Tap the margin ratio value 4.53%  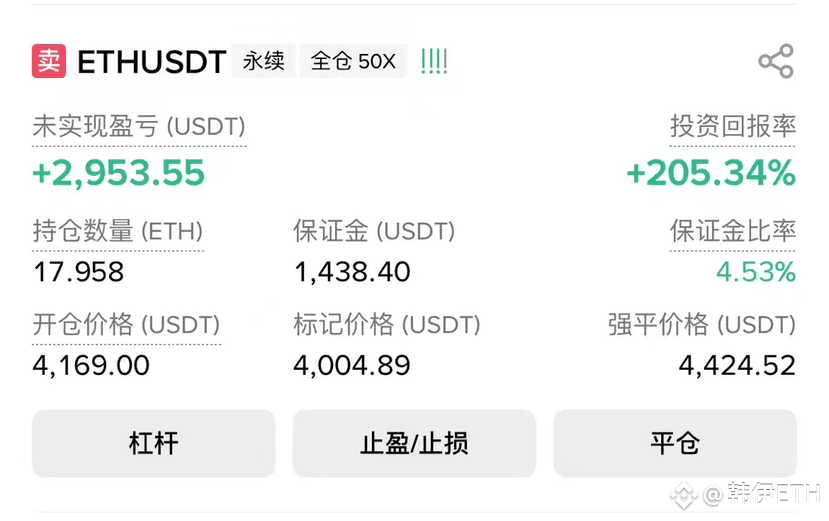[756, 272]
